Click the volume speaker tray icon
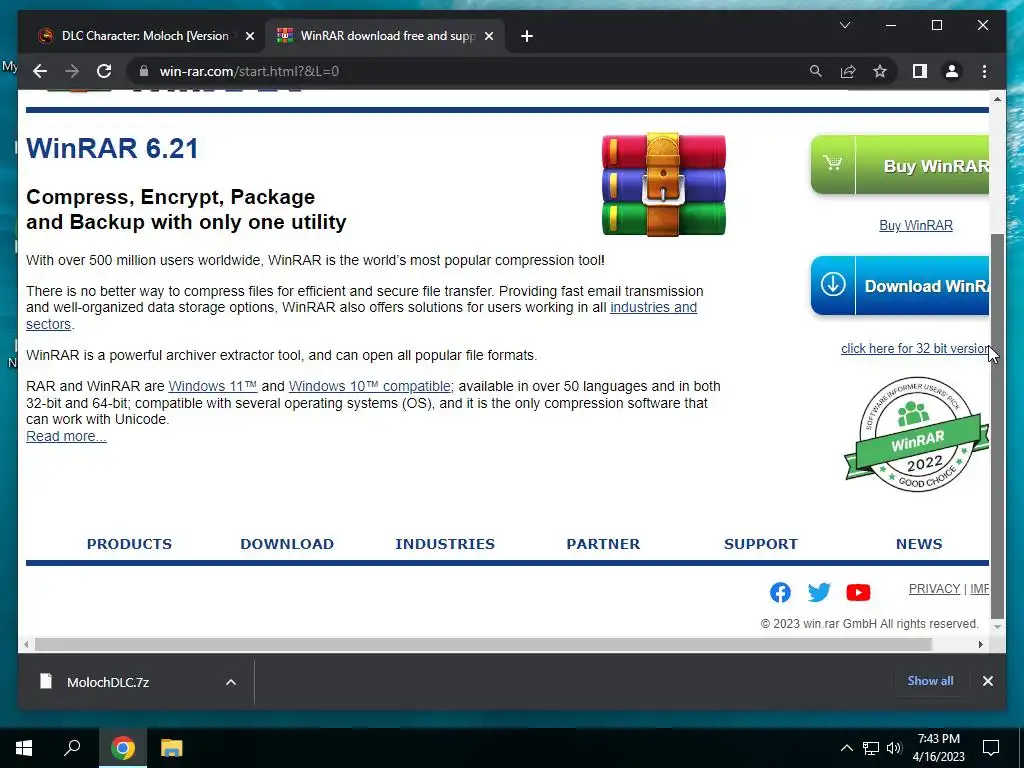The height and width of the screenshot is (768, 1024). coord(893,748)
